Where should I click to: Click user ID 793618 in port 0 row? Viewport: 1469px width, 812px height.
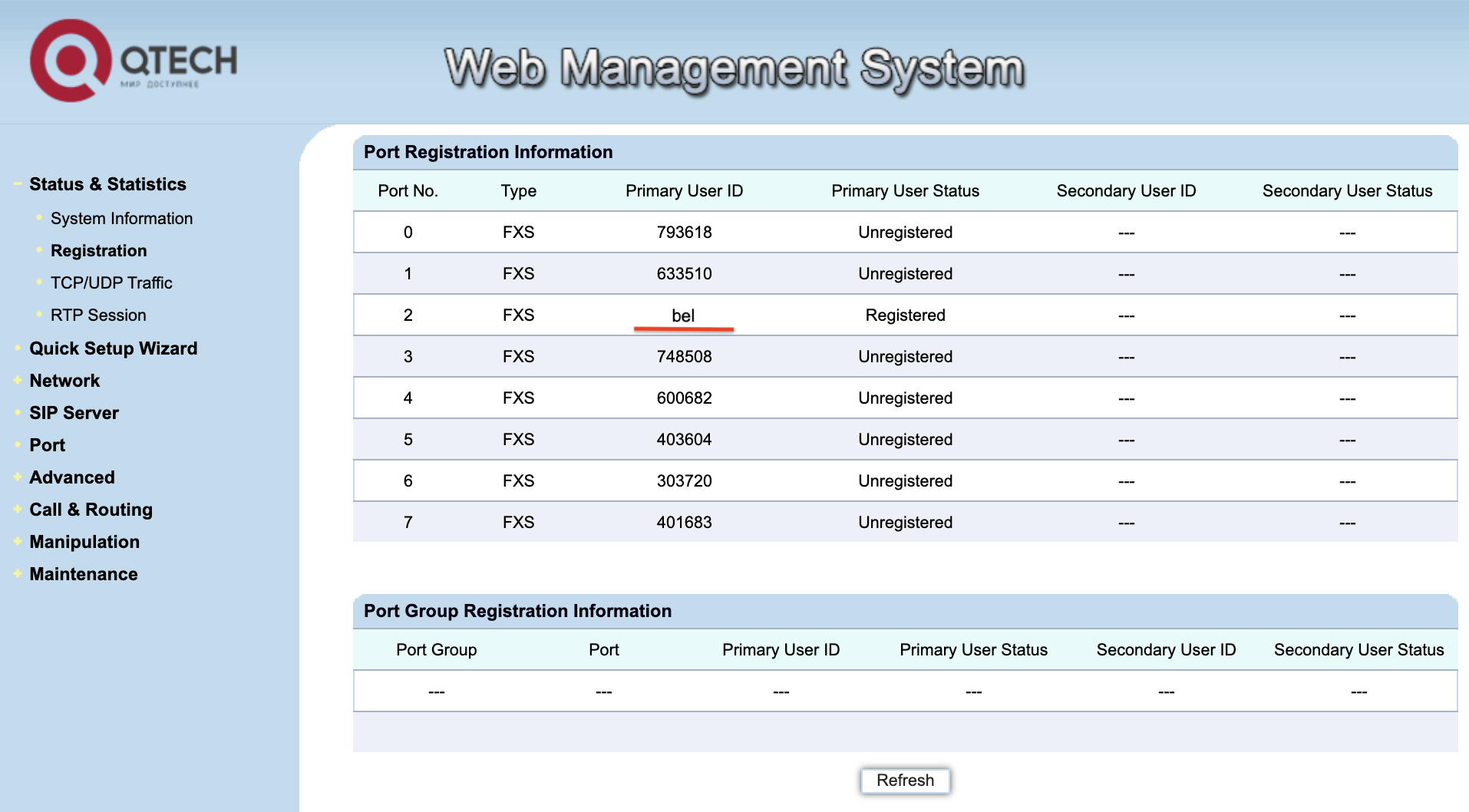click(684, 233)
